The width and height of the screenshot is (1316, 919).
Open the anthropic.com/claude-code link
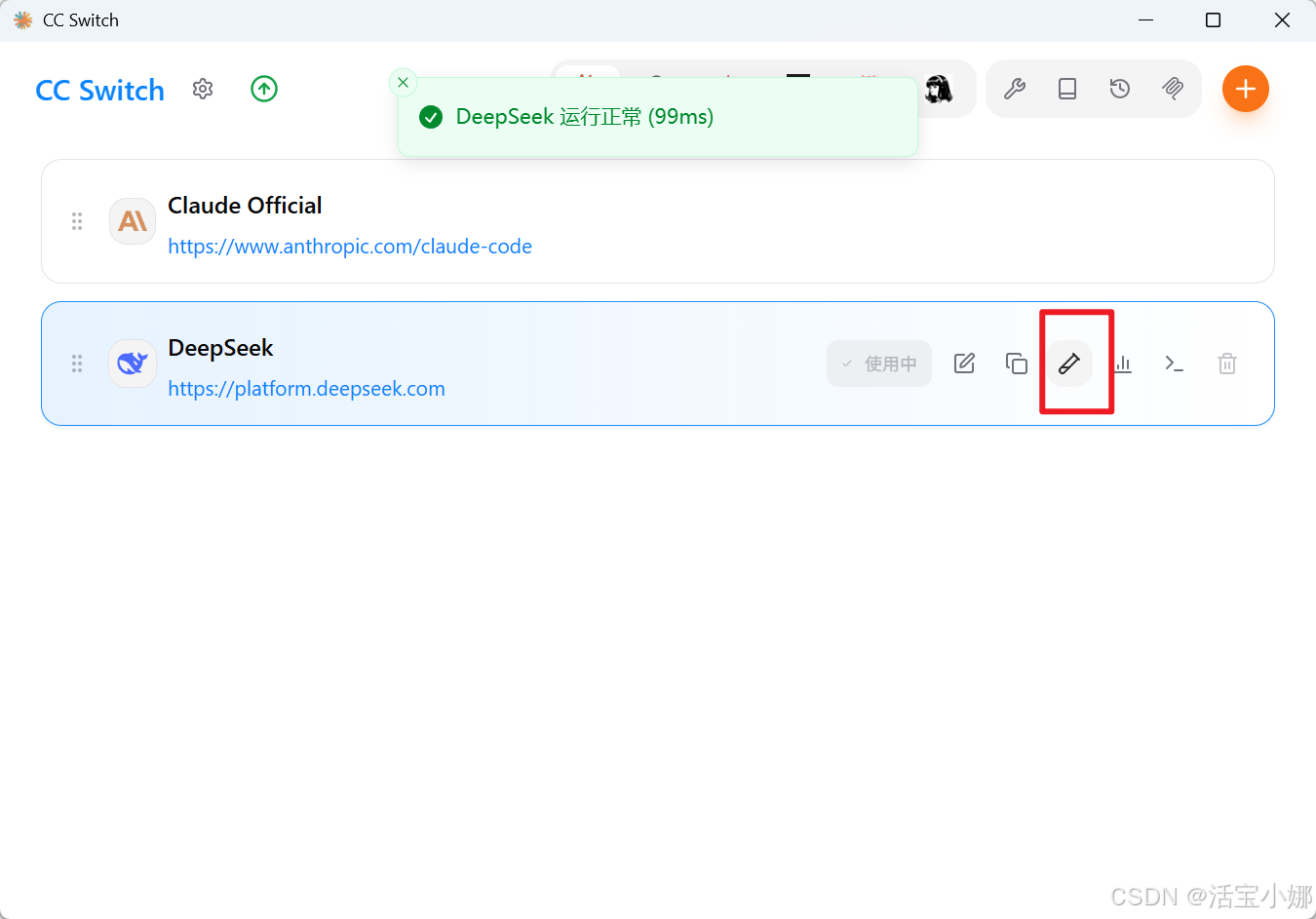point(350,247)
